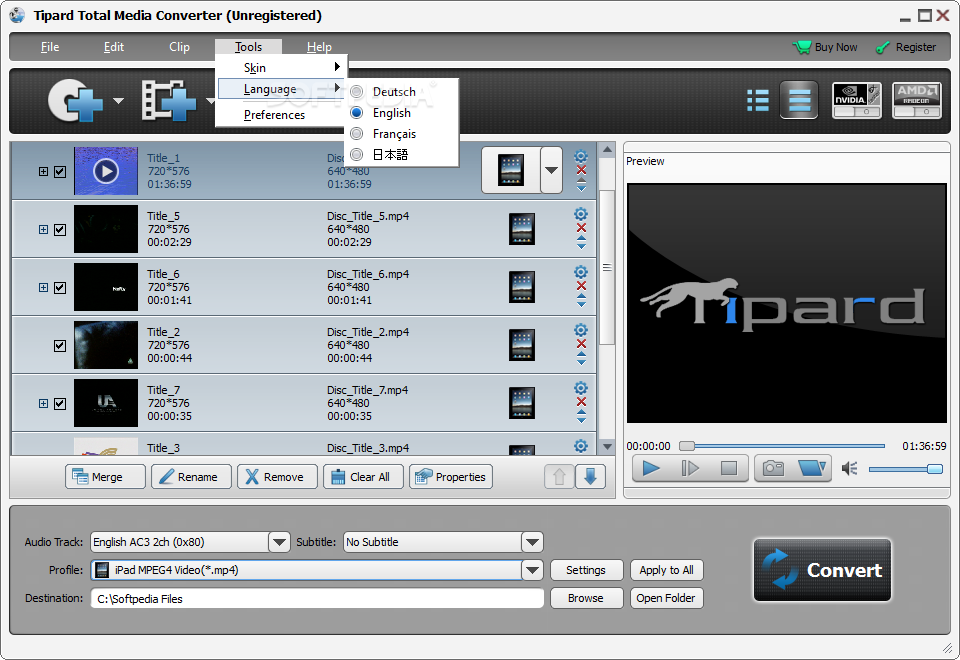Viewport: 960px width, 660px height.
Task: Click the Merge button
Action: tap(105, 476)
